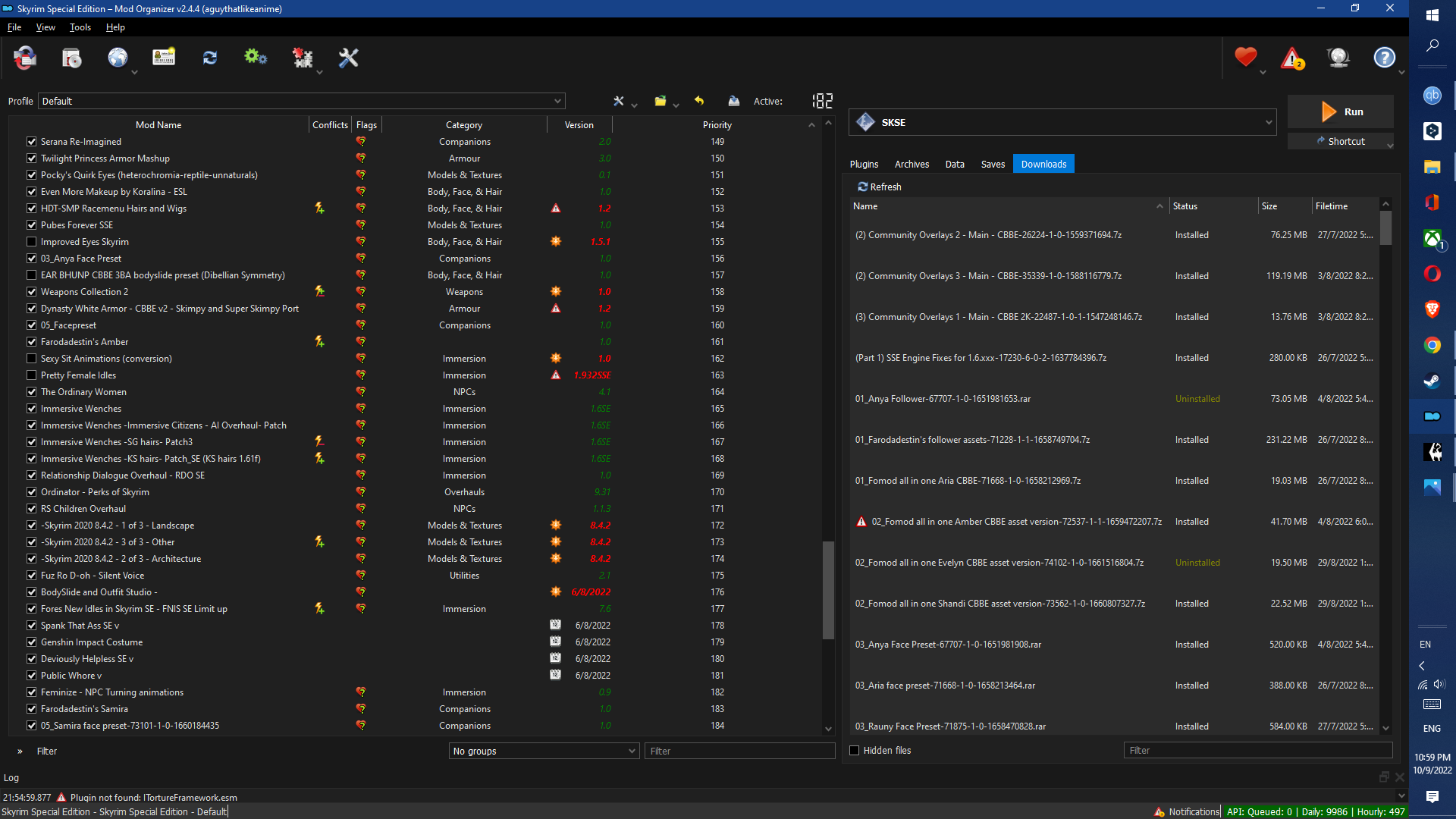Image resolution: width=1456 pixels, height=819 pixels.
Task: Click the mod list Filter text field
Action: click(739, 751)
